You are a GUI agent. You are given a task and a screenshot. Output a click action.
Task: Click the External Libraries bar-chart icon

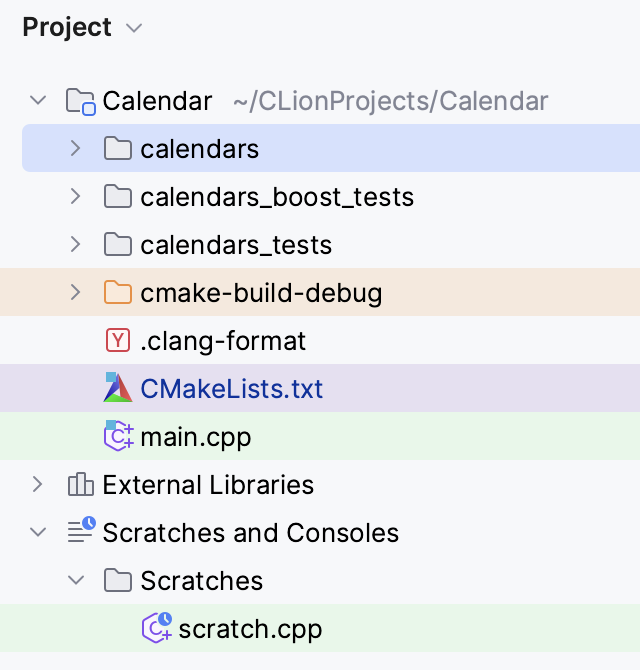[80, 484]
